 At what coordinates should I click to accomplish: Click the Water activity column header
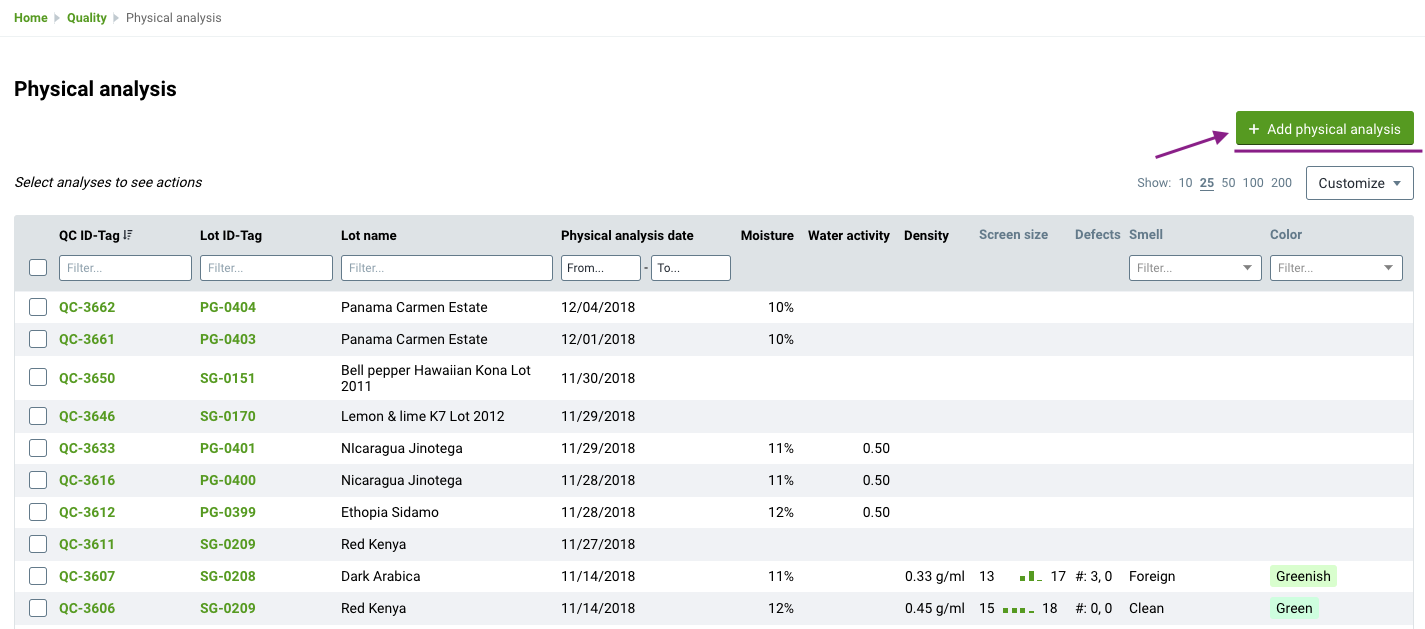(x=849, y=236)
